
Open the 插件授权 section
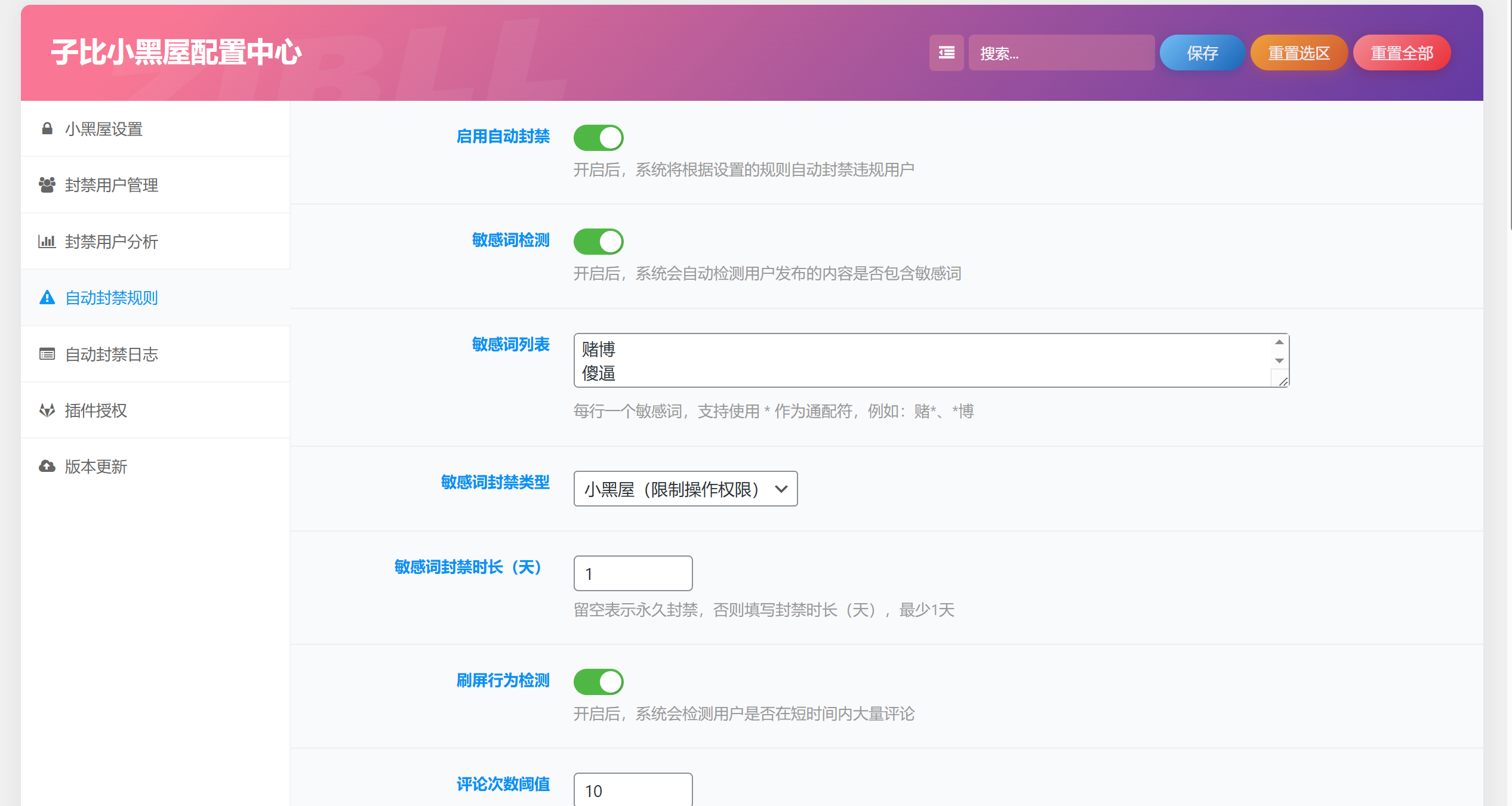pos(155,410)
